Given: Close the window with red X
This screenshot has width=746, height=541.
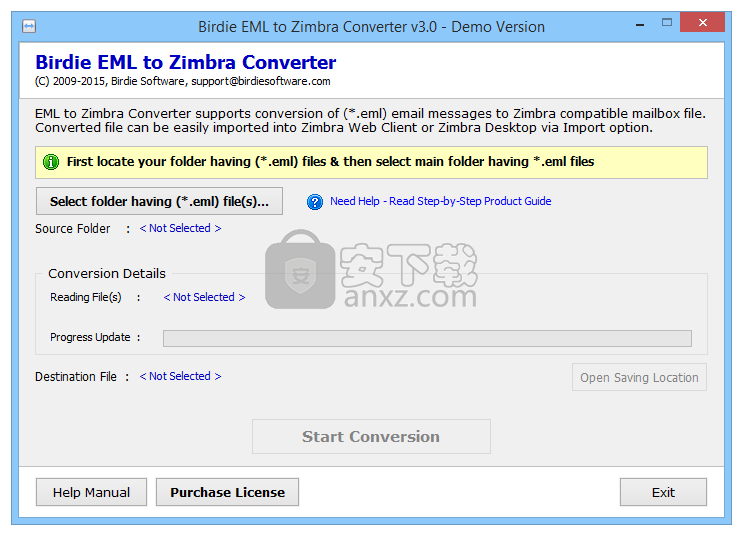Looking at the screenshot, I should (702, 22).
